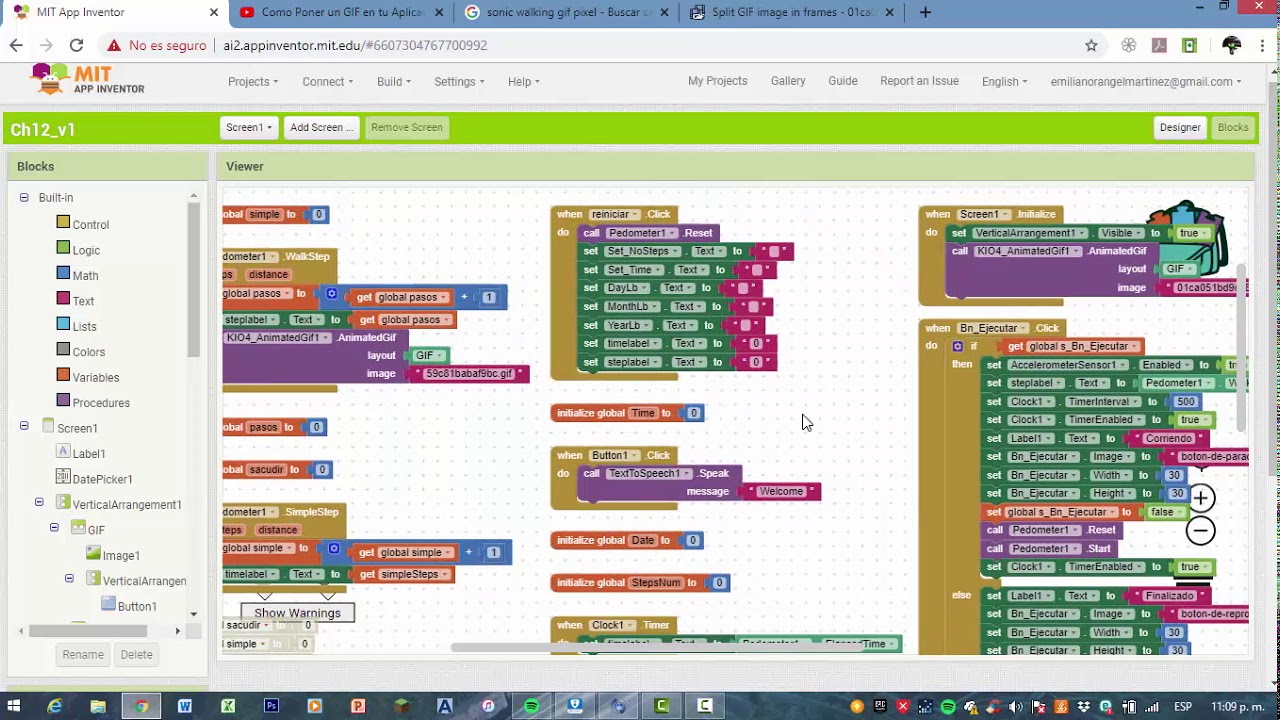Collapse the Built-in tree section

pos(24,198)
